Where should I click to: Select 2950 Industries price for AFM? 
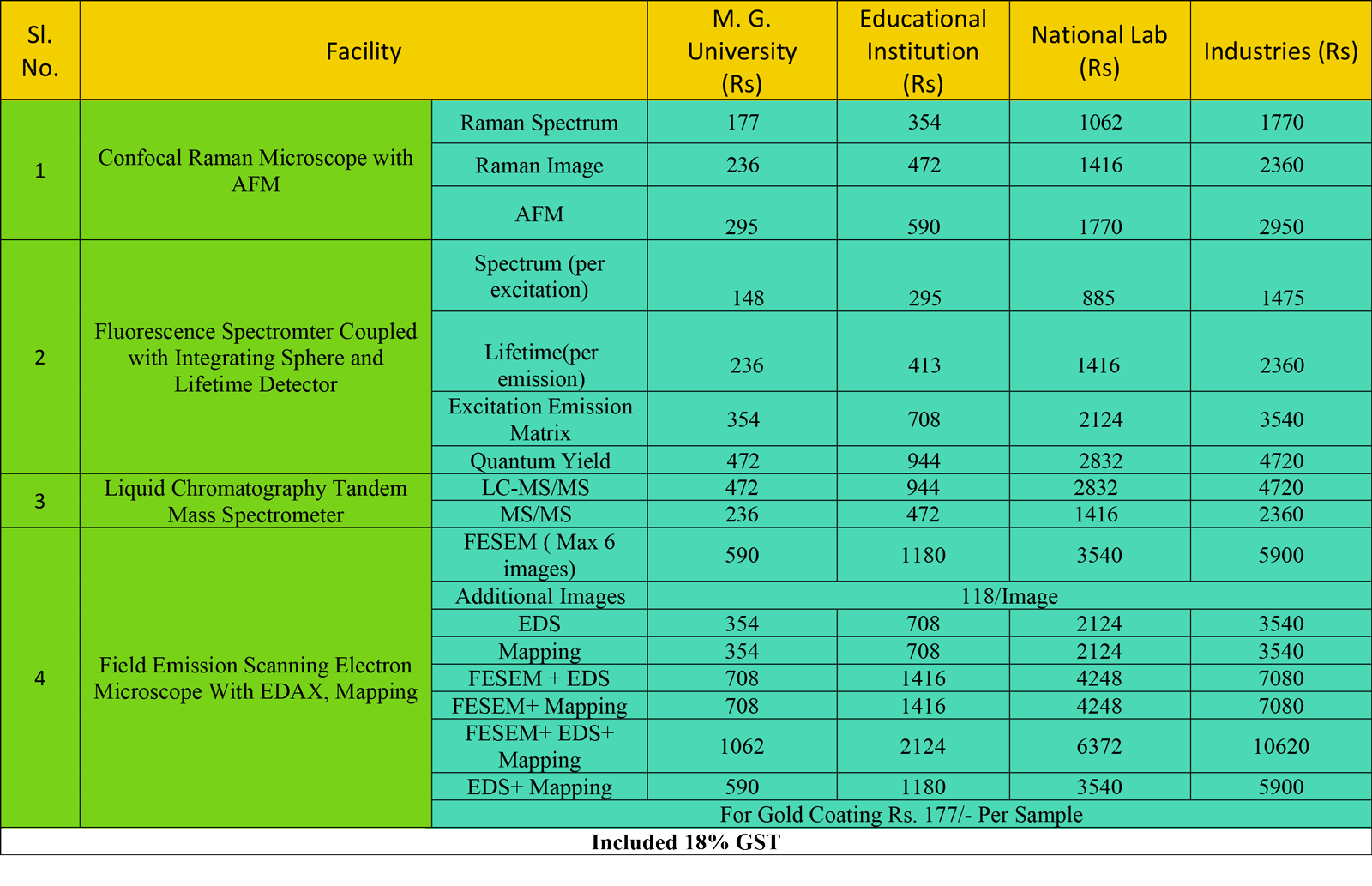pyautogui.click(x=1281, y=214)
